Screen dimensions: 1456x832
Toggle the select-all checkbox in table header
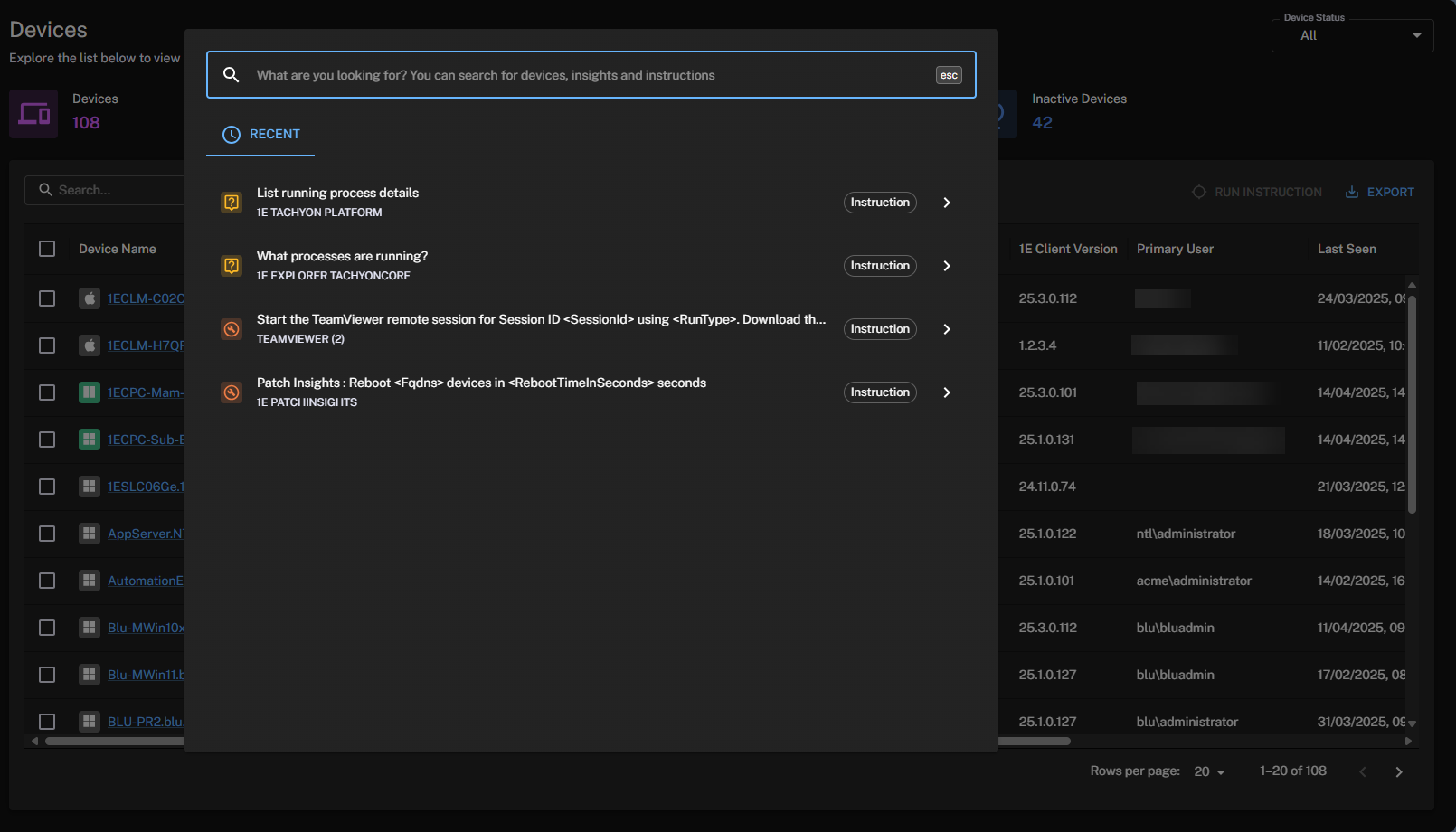click(x=47, y=249)
